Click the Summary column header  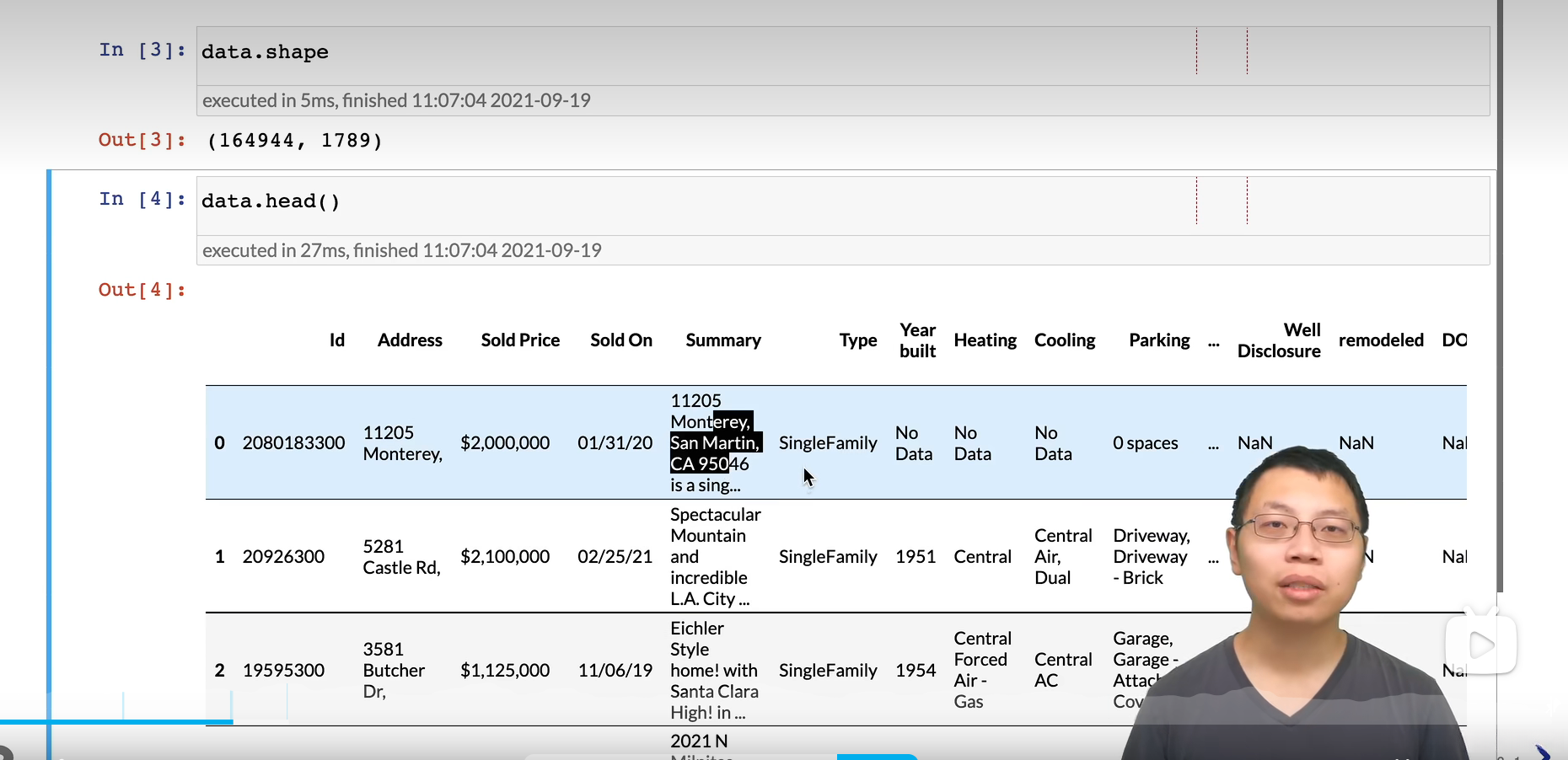pyautogui.click(x=723, y=340)
